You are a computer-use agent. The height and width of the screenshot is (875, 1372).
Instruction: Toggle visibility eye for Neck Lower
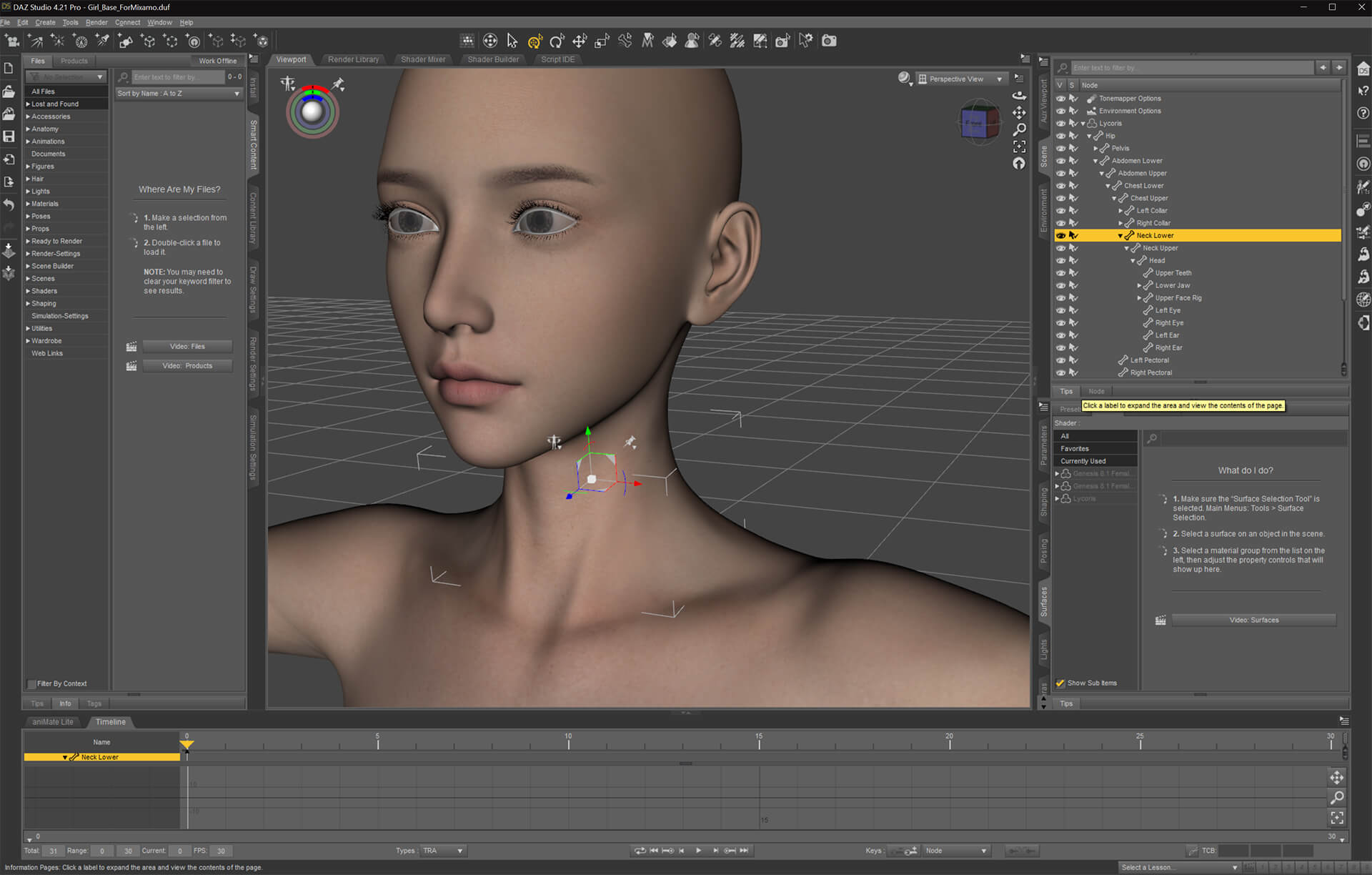(x=1061, y=235)
